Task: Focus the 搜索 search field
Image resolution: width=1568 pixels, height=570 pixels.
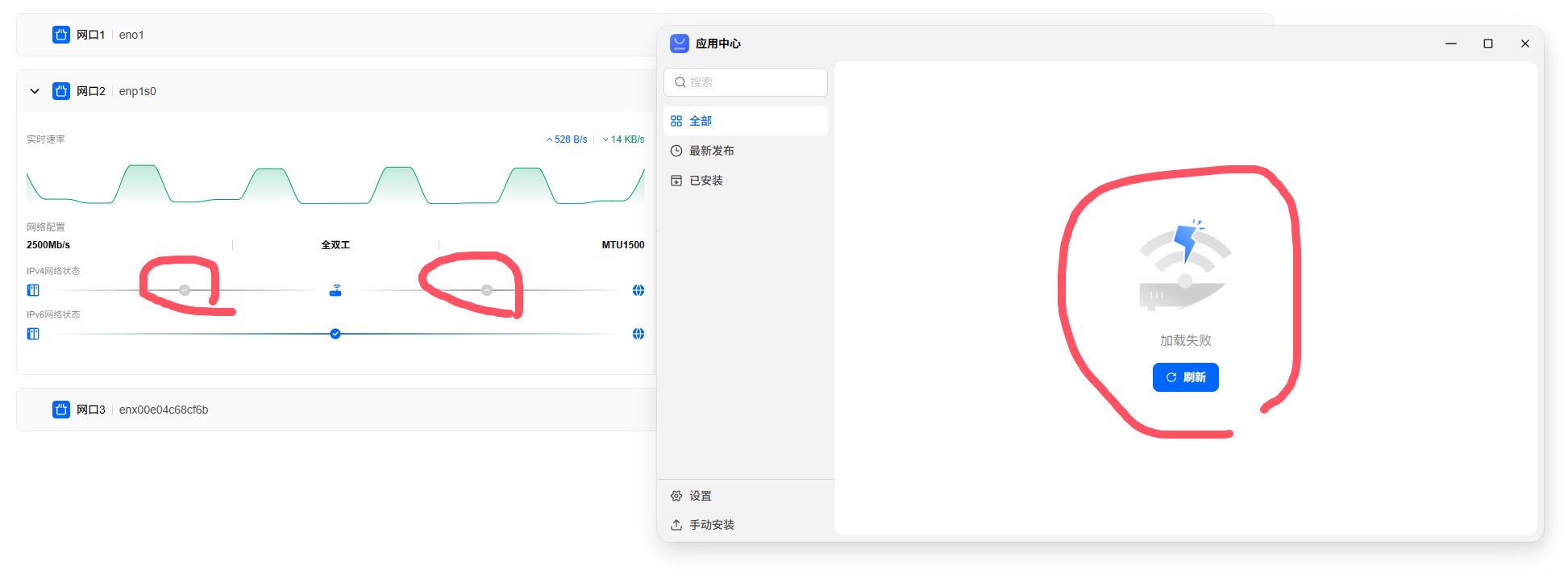Action: [746, 82]
